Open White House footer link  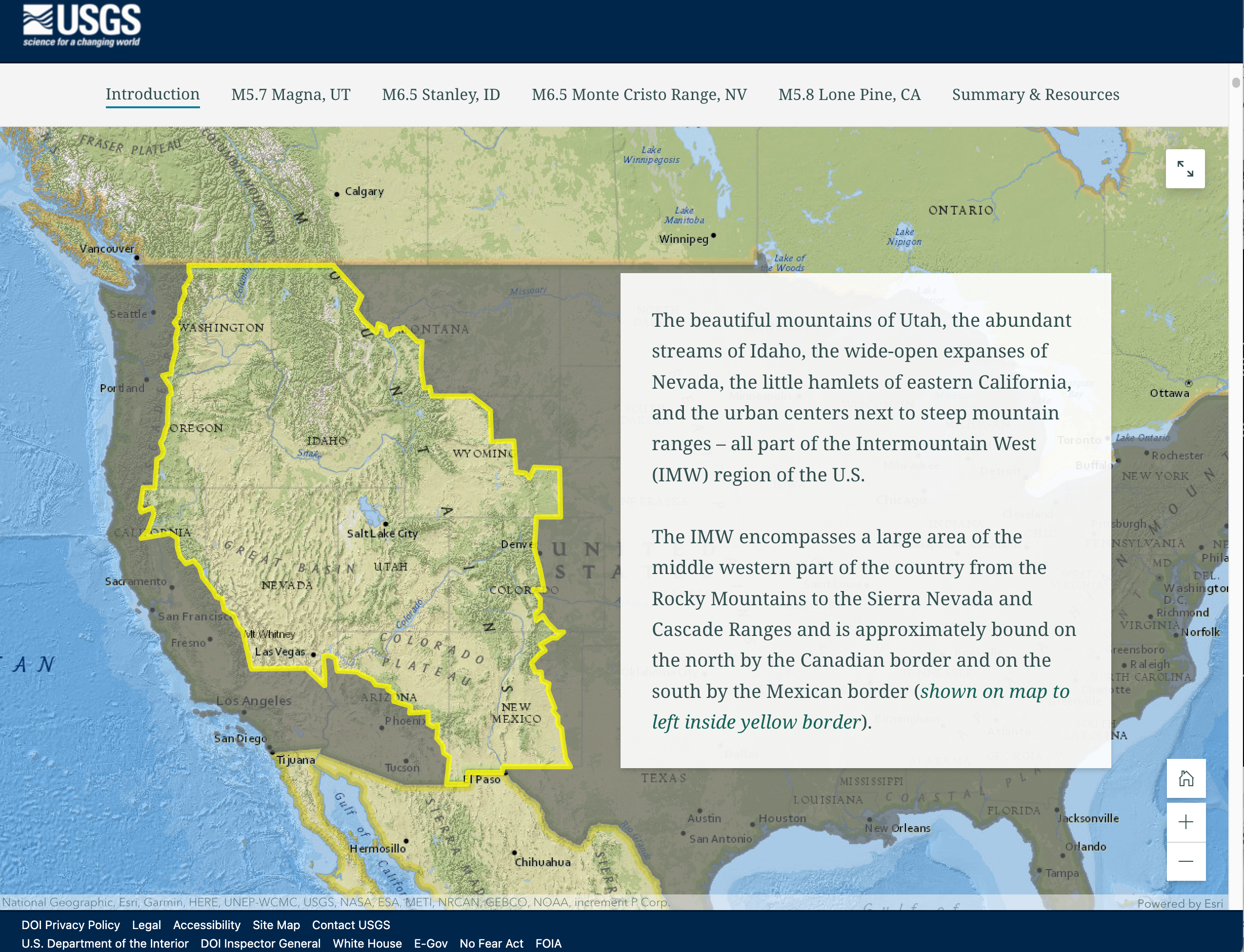click(367, 944)
